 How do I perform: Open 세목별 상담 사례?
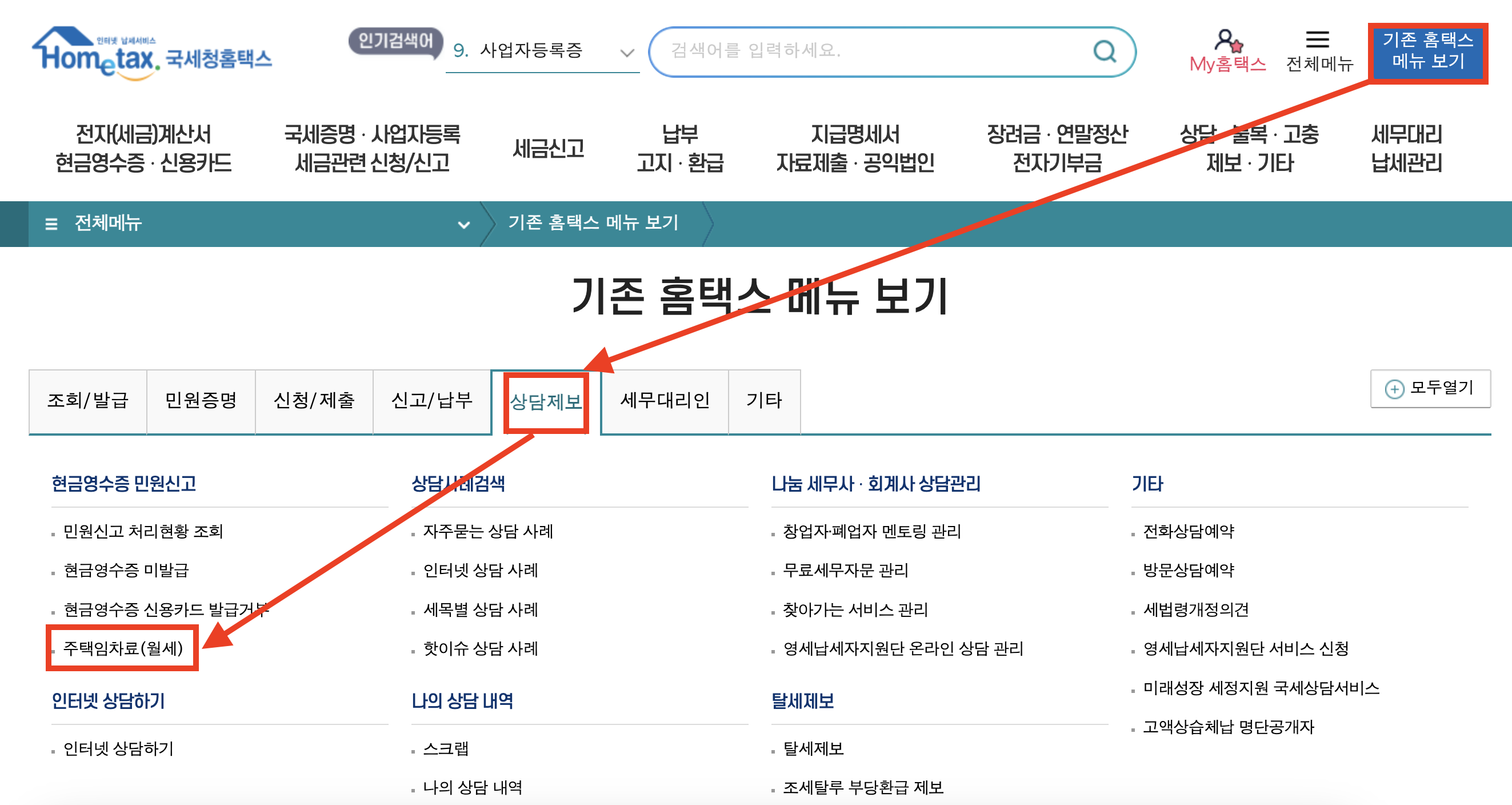click(x=481, y=609)
